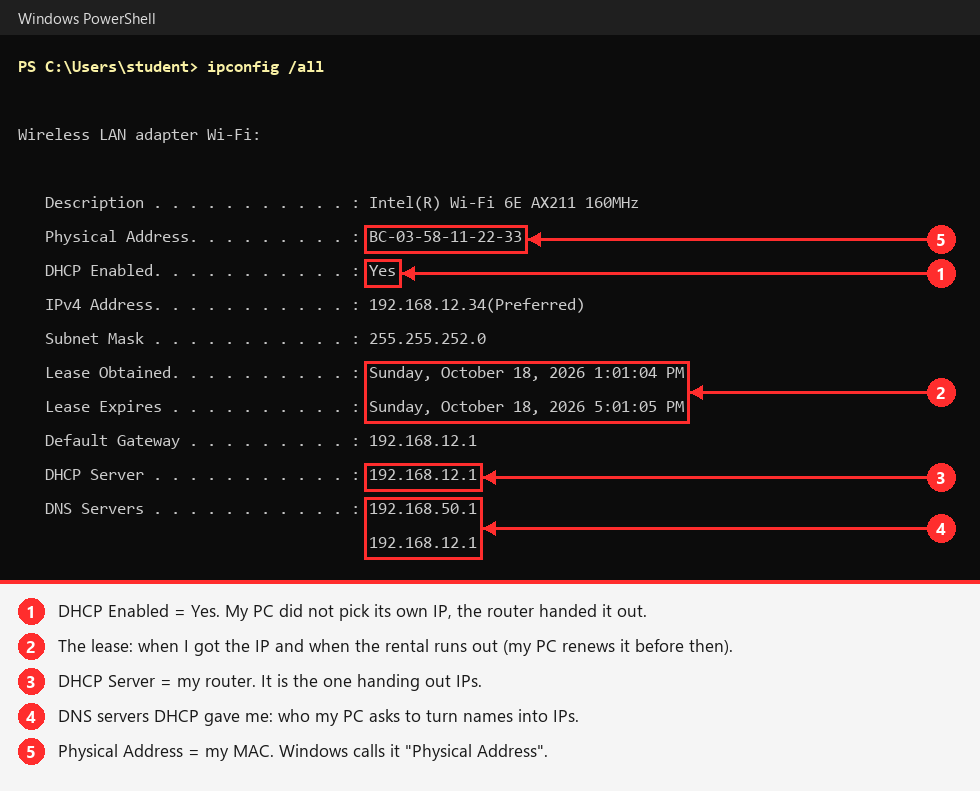This screenshot has height=791, width=980.
Task: Click the Description value Intel(R) Wi-Fi 6E AX211
Action: pyautogui.click(x=503, y=203)
